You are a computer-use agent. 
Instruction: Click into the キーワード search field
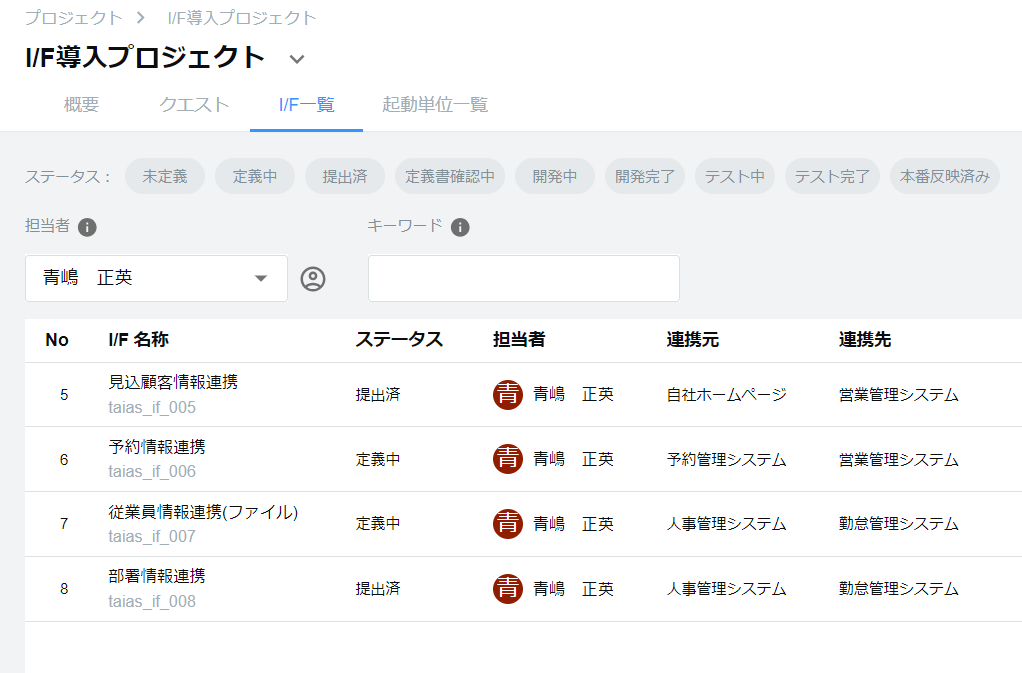(523, 279)
